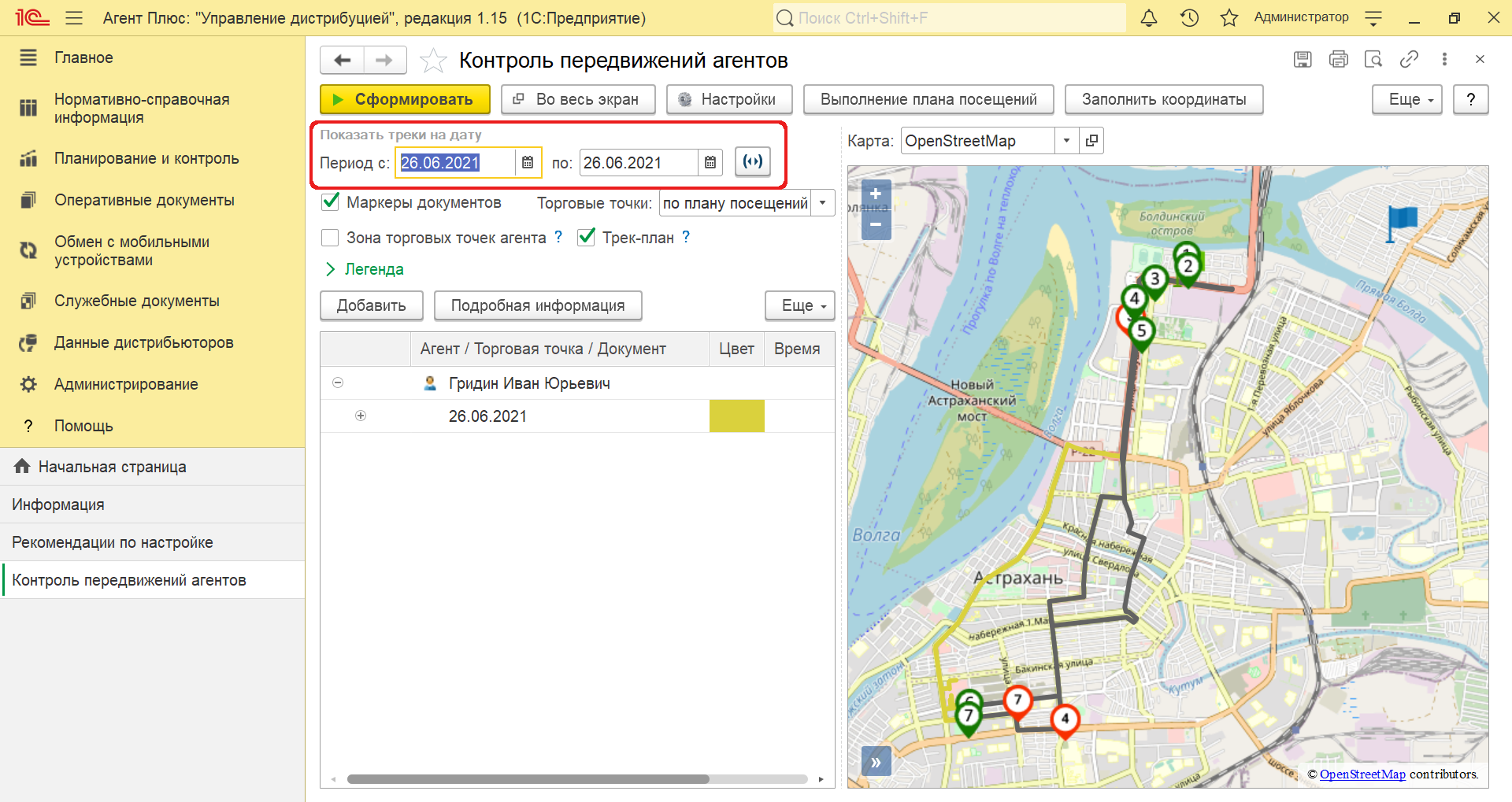Viewport: 1512px width, 802px height.
Task: Click the yellow color cell for 26.06.2021
Action: tap(737, 416)
